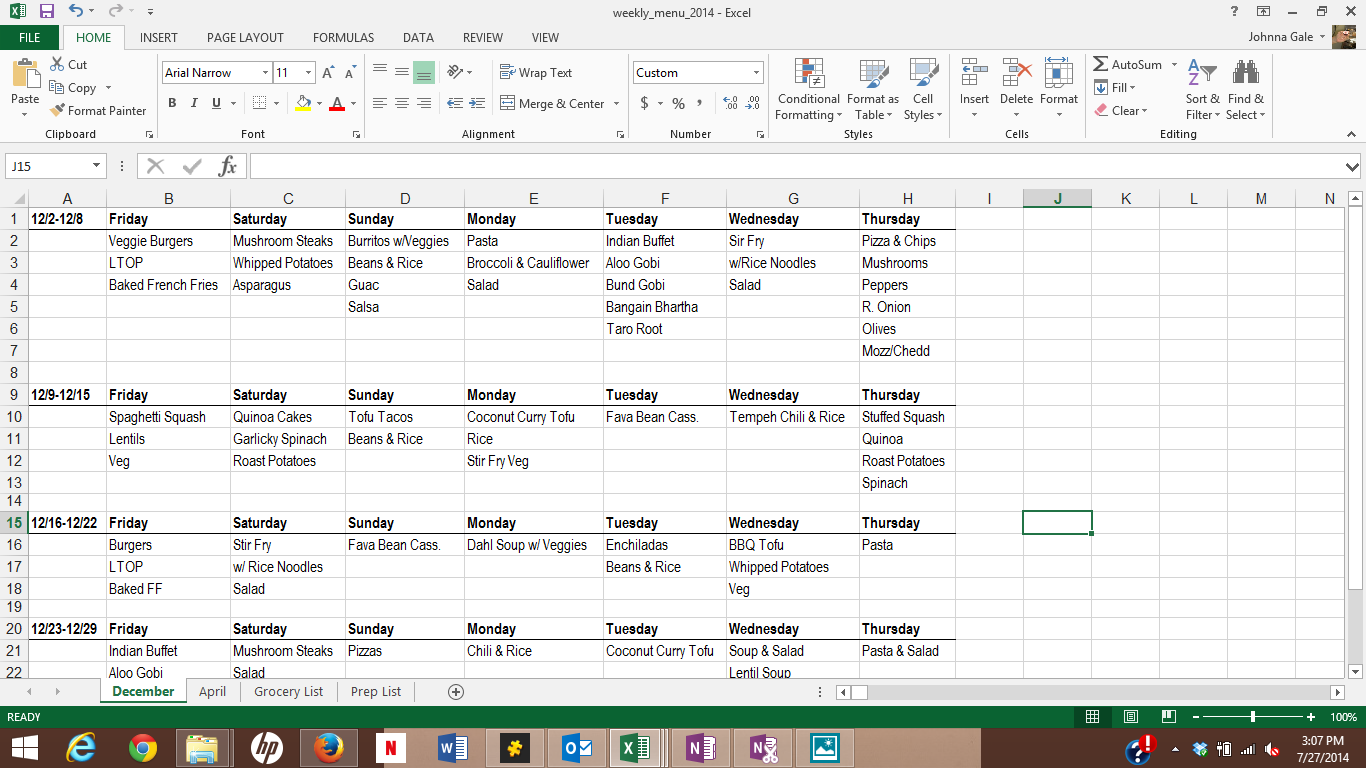Open Cell Styles gallery

pyautogui.click(x=922, y=90)
